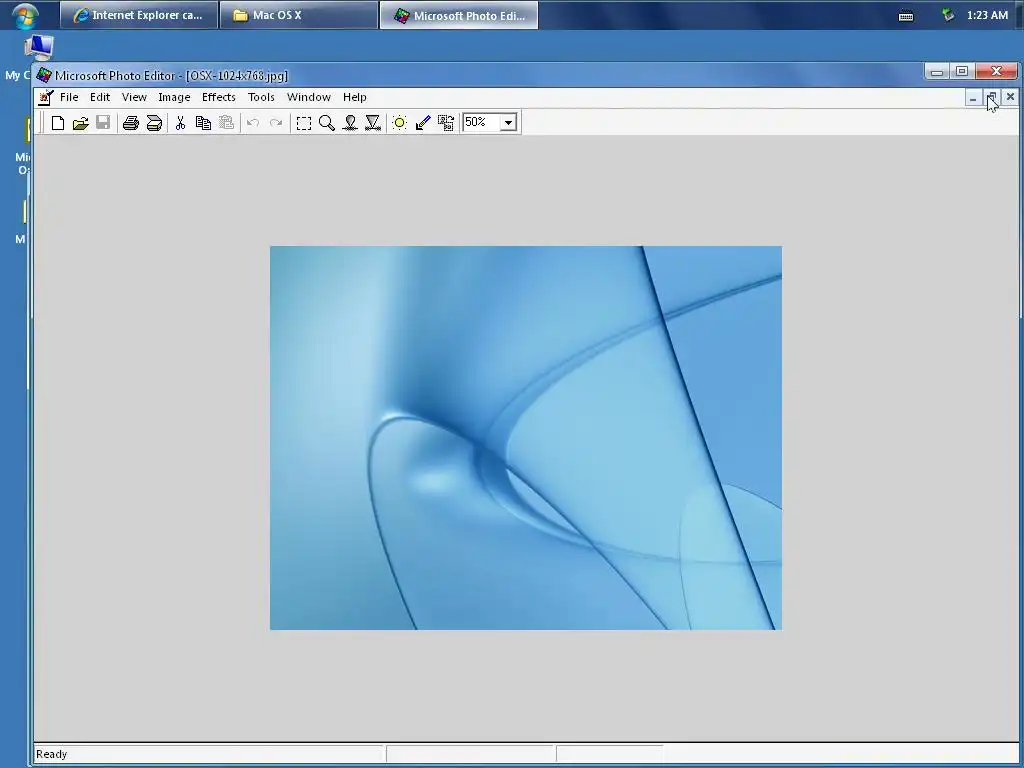
Task: Click the Paste clipboard icon
Action: coord(226,123)
